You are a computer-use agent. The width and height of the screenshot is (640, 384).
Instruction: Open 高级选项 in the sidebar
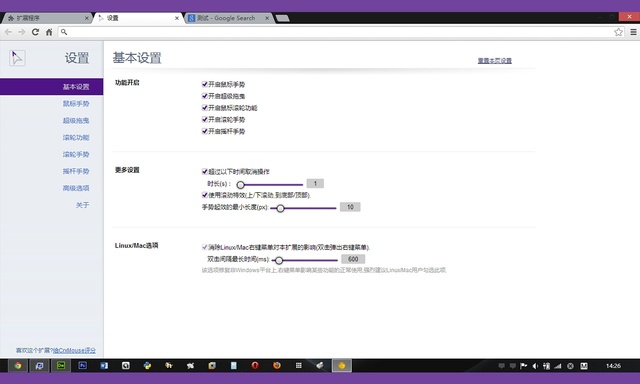[x=76, y=188]
